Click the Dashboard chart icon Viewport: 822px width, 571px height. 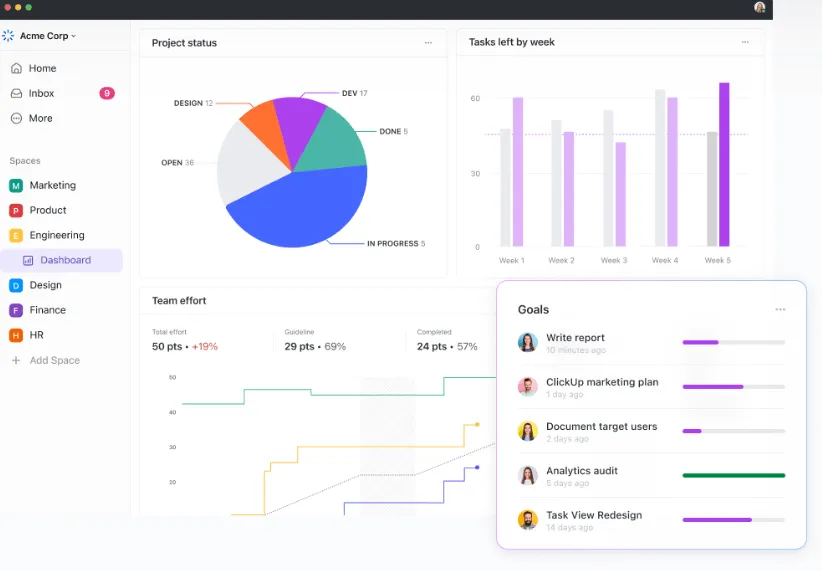[x=28, y=260]
